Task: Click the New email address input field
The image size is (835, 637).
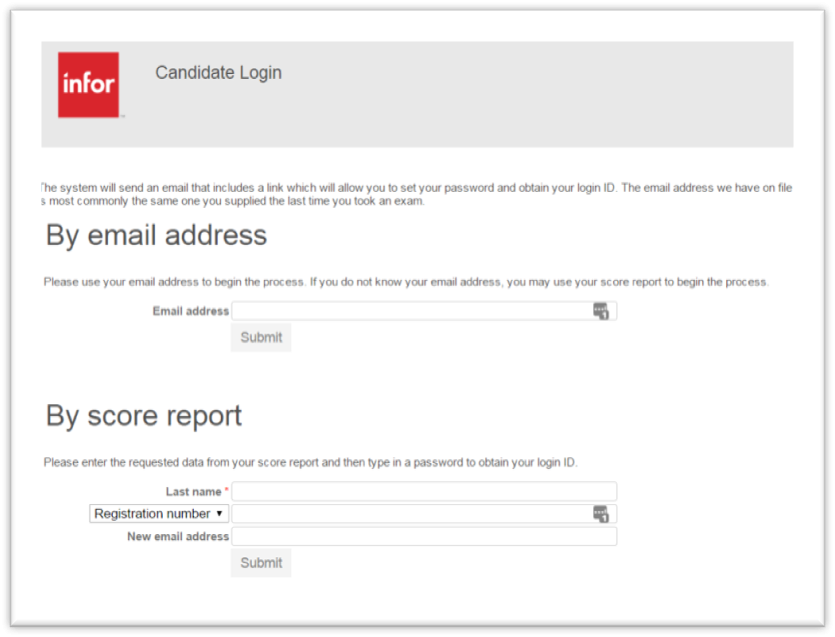Action: pyautogui.click(x=424, y=536)
